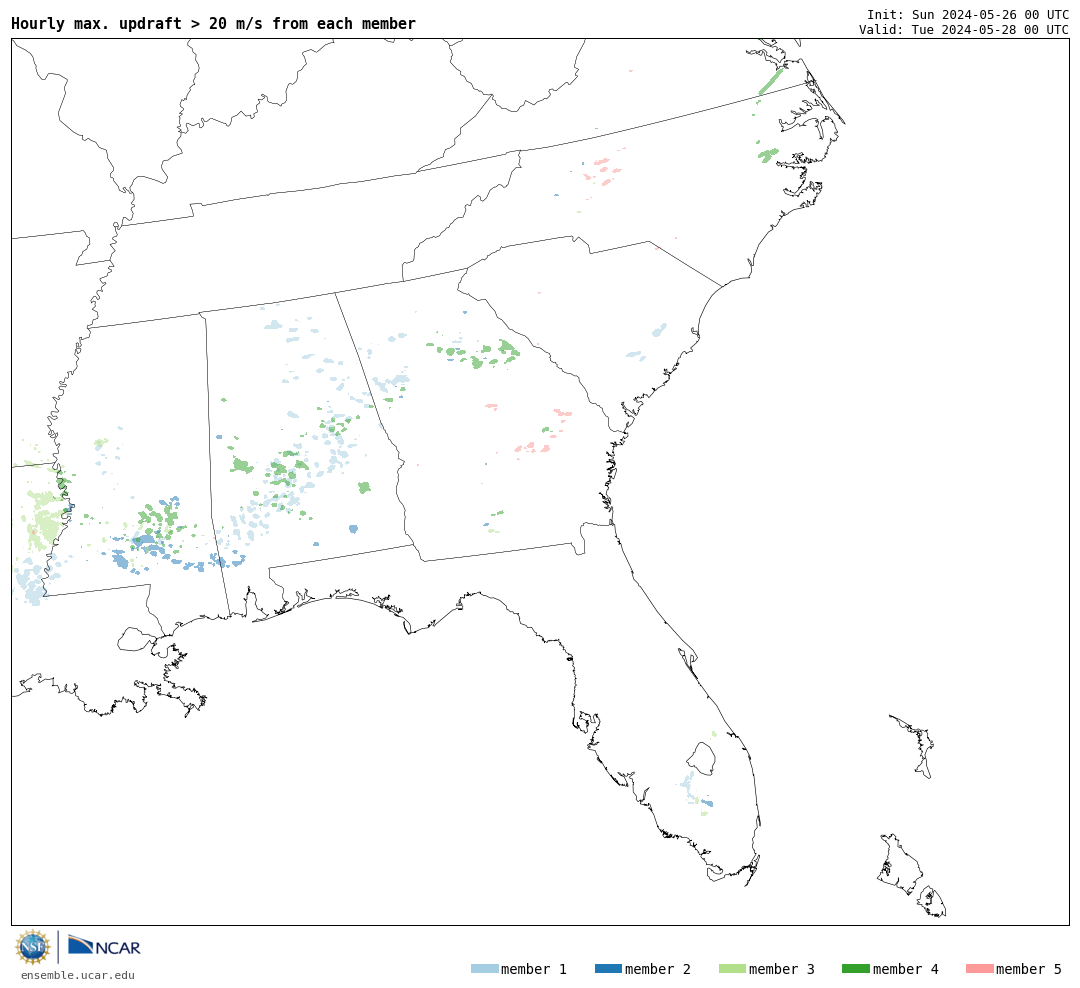Select the 'member 4' legend label
Image resolution: width=1080 pixels, height=988 pixels.
click(x=905, y=969)
